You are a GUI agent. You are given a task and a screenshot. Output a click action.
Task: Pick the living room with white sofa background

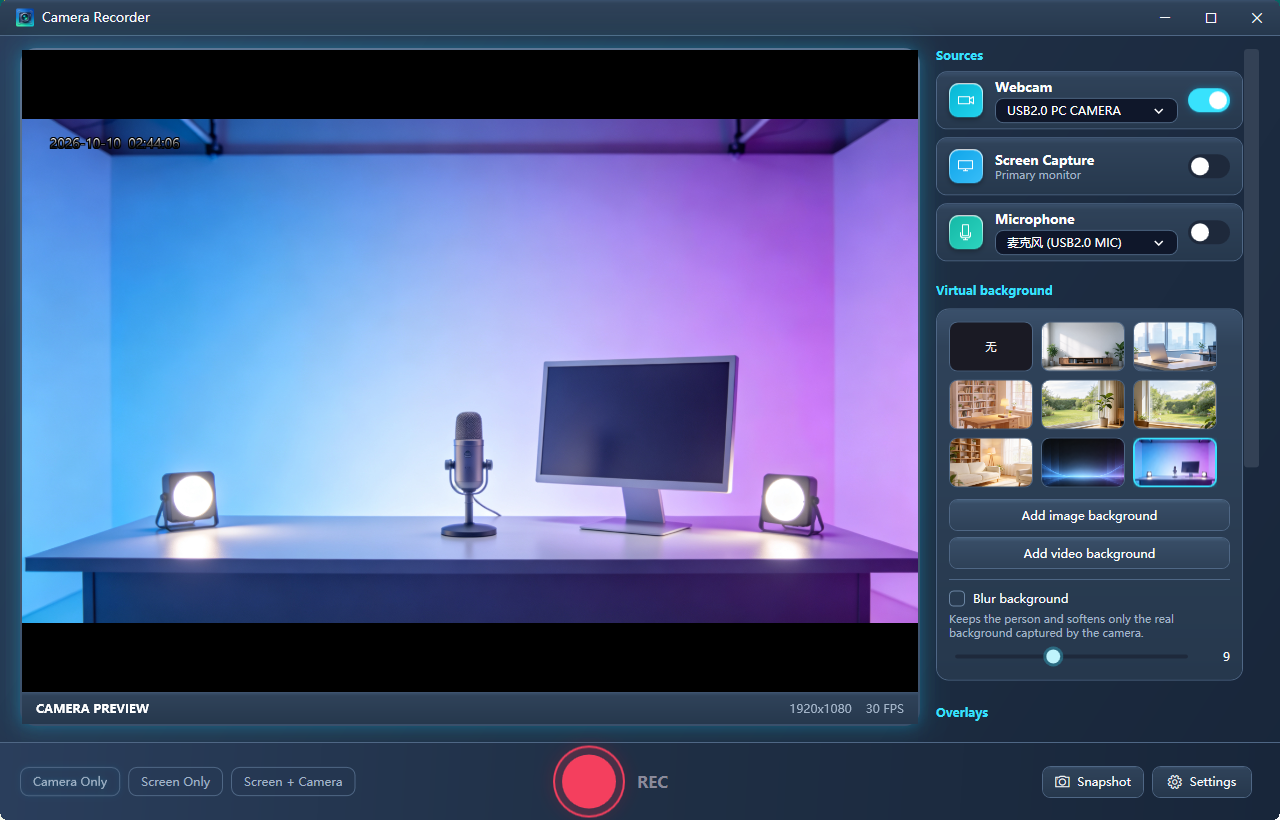click(x=991, y=463)
